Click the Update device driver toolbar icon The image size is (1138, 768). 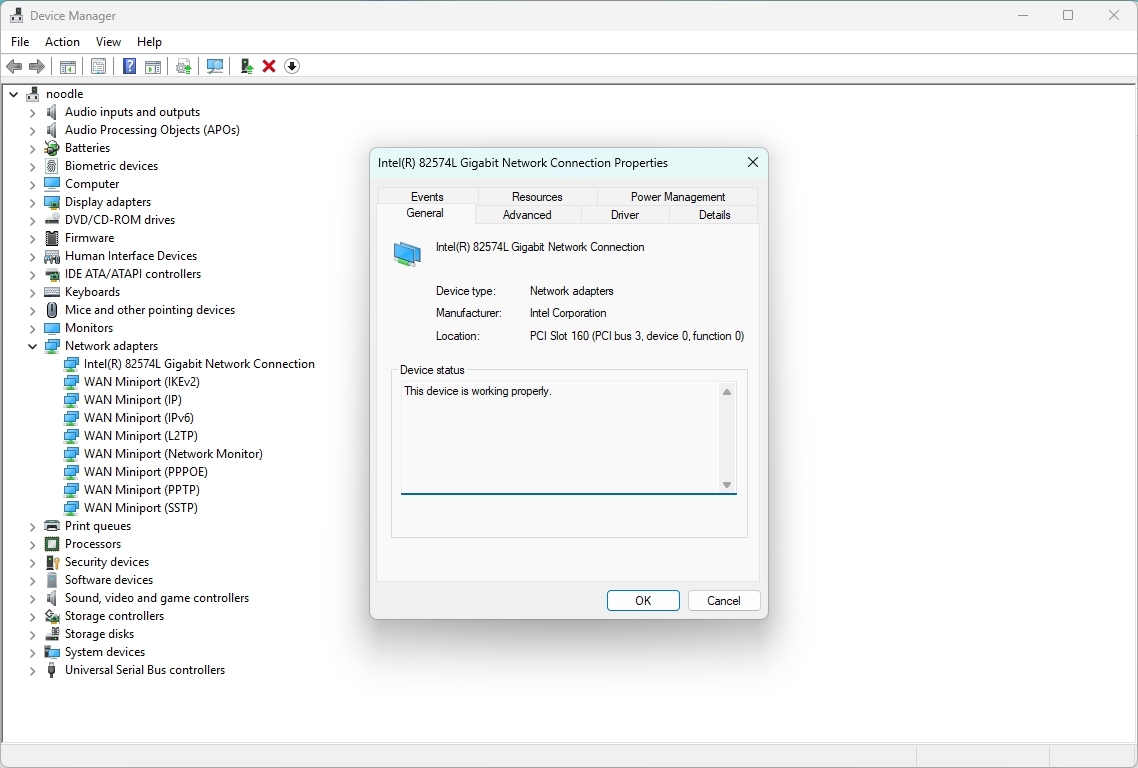[x=247, y=66]
